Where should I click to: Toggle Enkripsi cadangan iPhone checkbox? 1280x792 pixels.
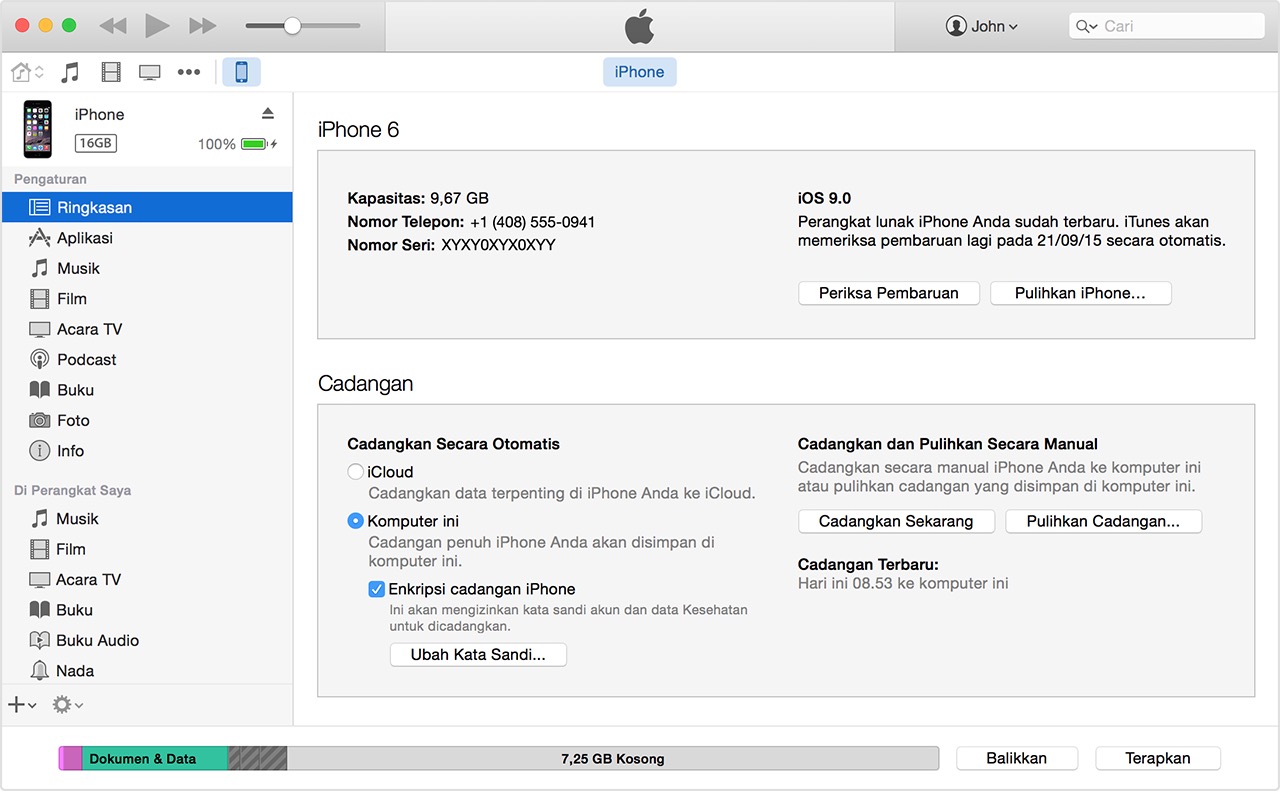point(377,589)
